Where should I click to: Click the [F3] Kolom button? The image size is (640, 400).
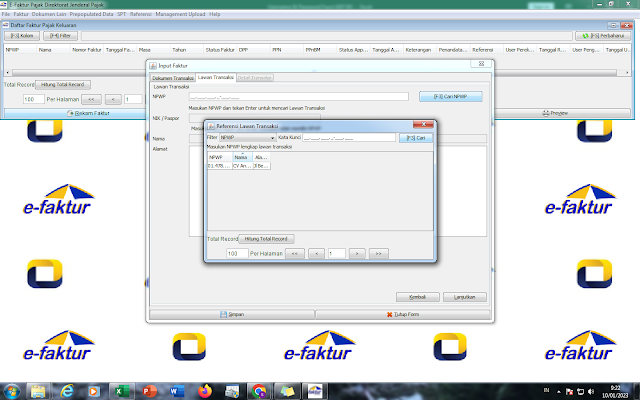click(x=22, y=36)
